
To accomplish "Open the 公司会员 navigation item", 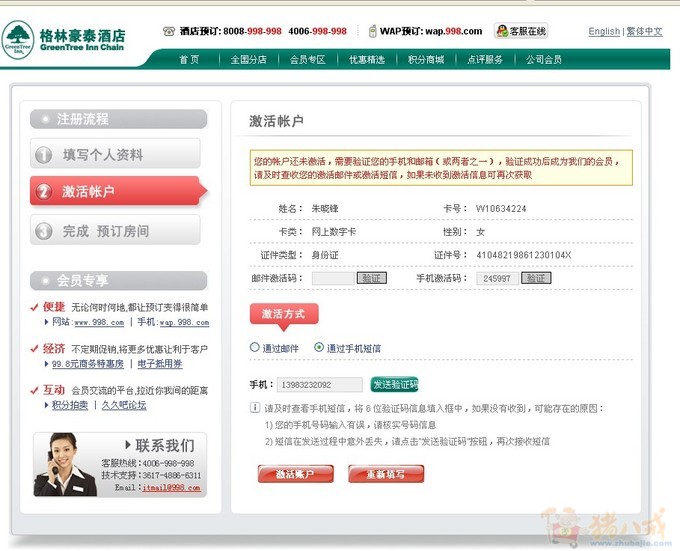I will [544, 59].
